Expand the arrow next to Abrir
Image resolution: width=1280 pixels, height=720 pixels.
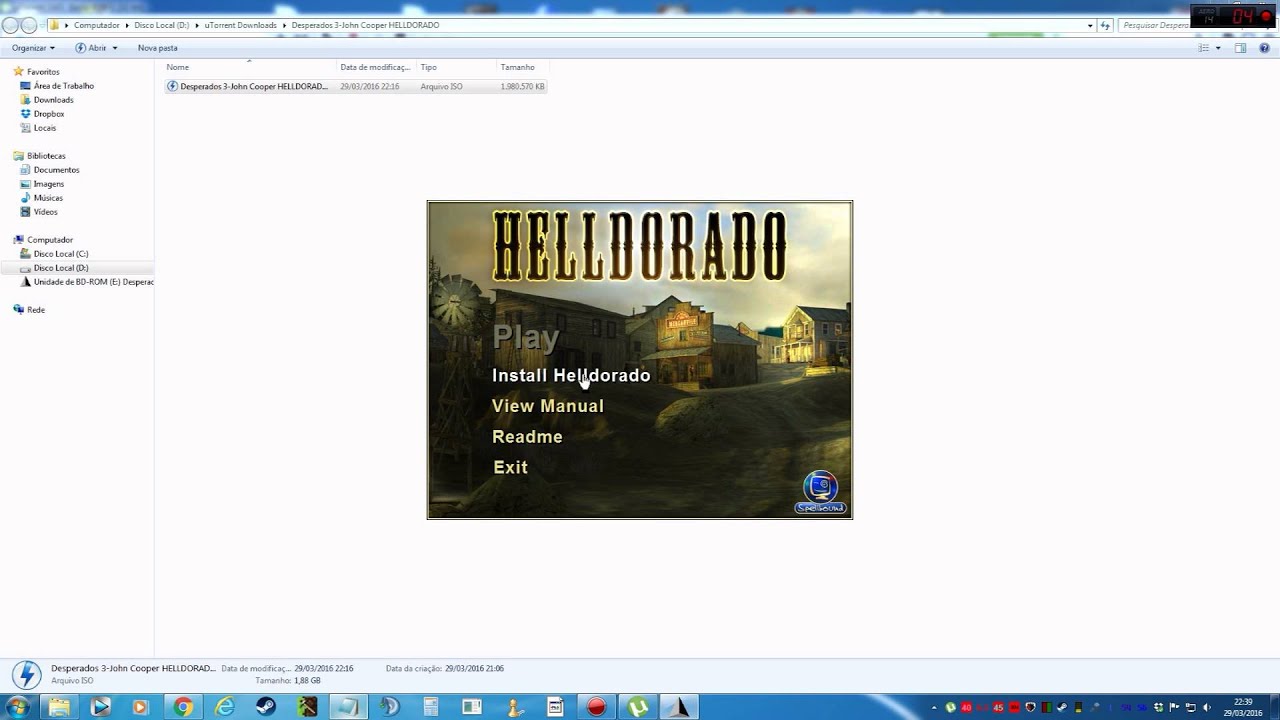(115, 48)
